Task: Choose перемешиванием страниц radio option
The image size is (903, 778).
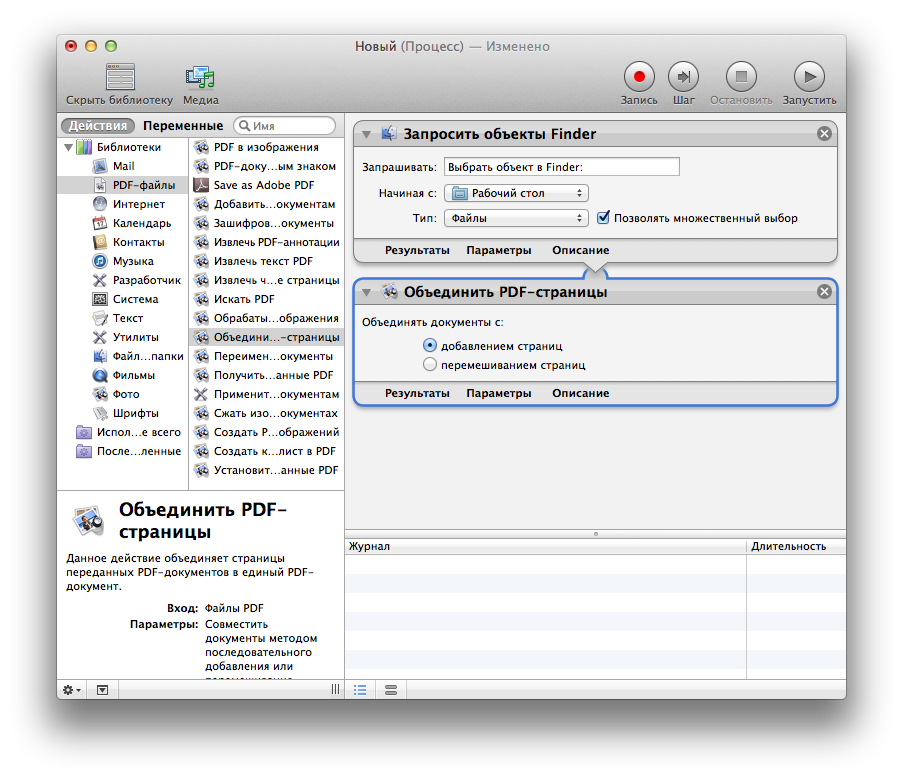Action: (x=430, y=365)
